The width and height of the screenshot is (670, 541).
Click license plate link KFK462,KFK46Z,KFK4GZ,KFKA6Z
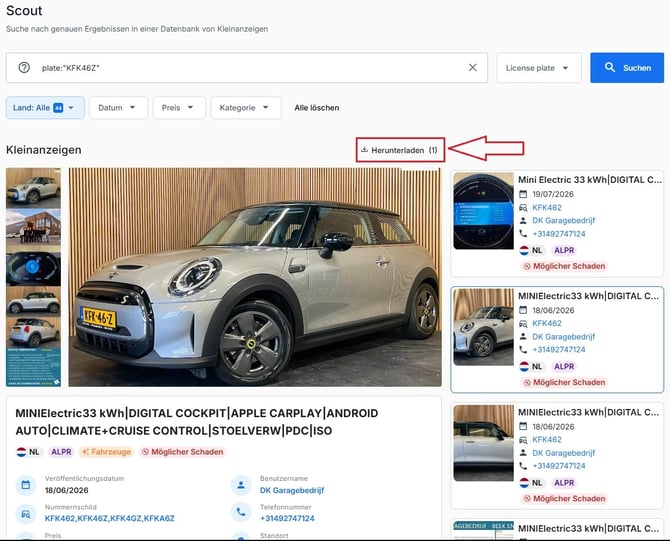click(x=109, y=518)
